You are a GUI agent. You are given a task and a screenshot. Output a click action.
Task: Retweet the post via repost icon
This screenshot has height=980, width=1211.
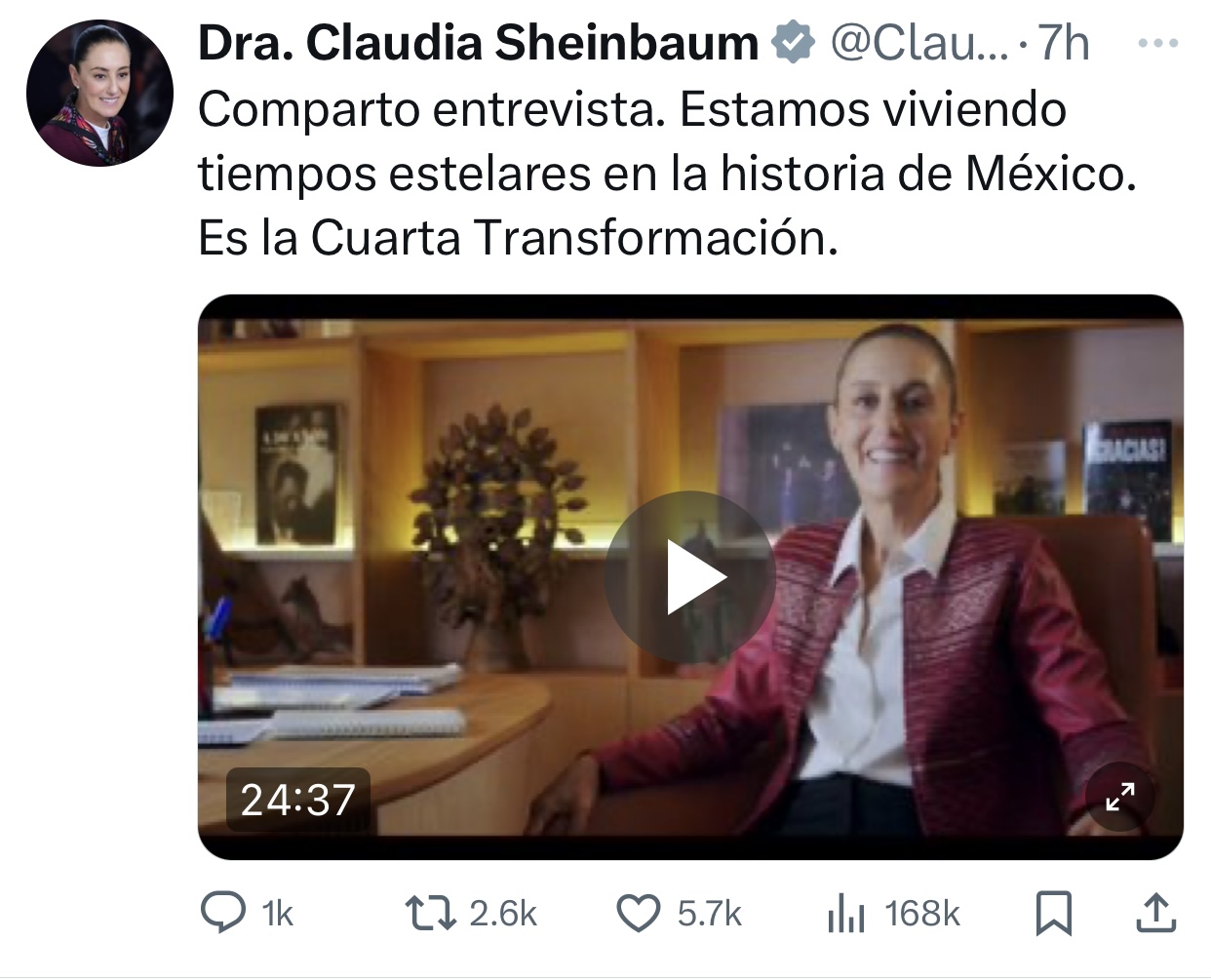pyautogui.click(x=430, y=914)
